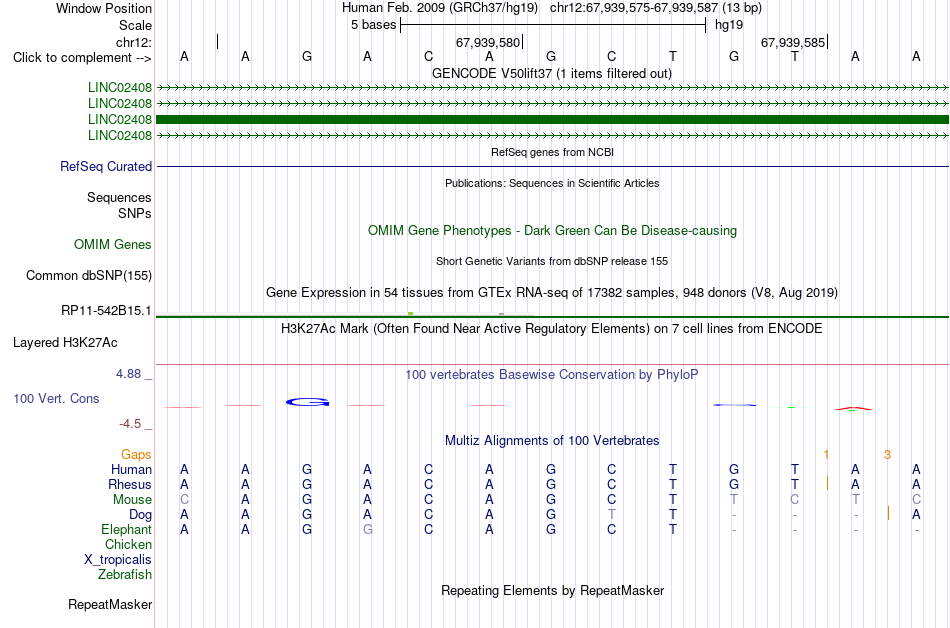Click the 67,939,580 position marker
Viewport: 950px width, 628px height.
[488, 42]
